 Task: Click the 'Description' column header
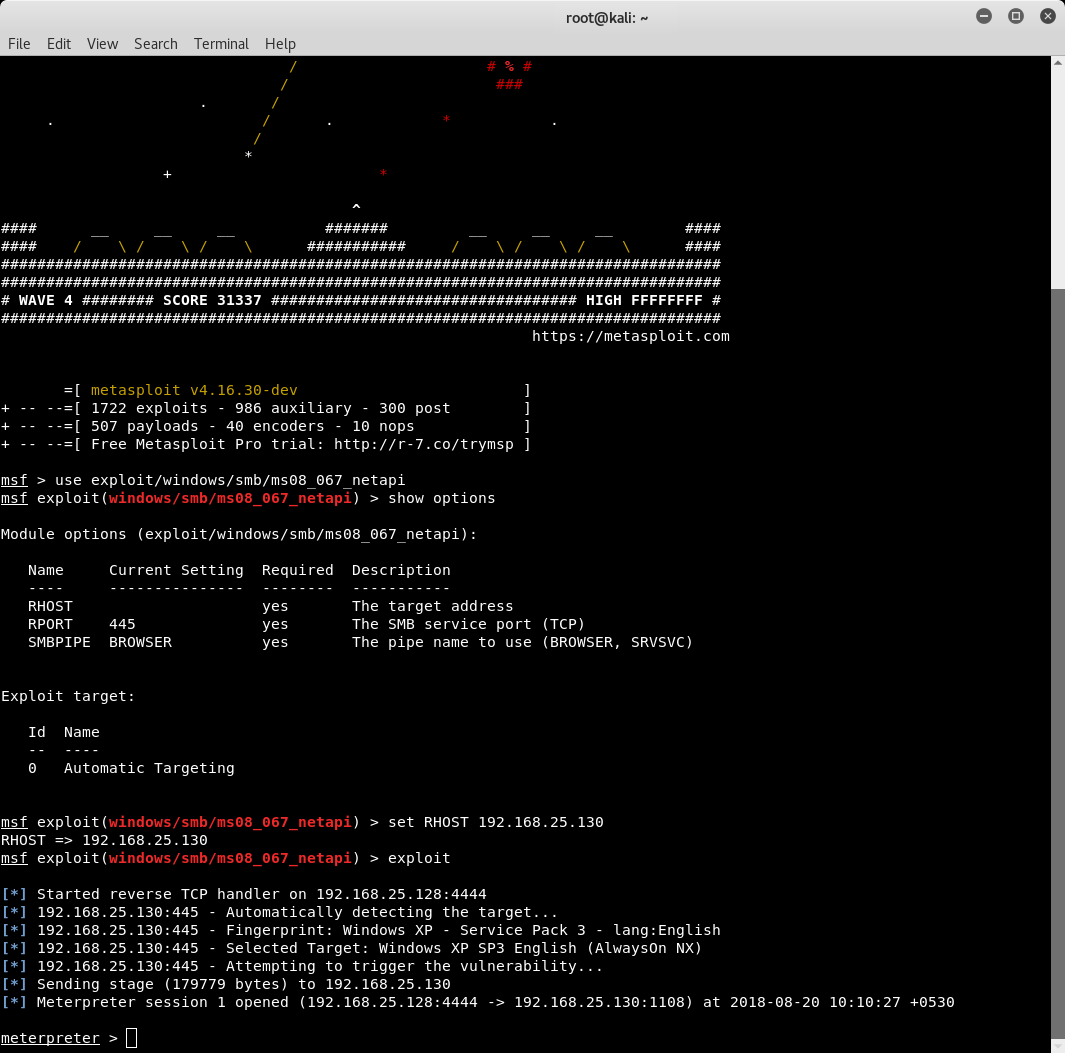point(401,571)
